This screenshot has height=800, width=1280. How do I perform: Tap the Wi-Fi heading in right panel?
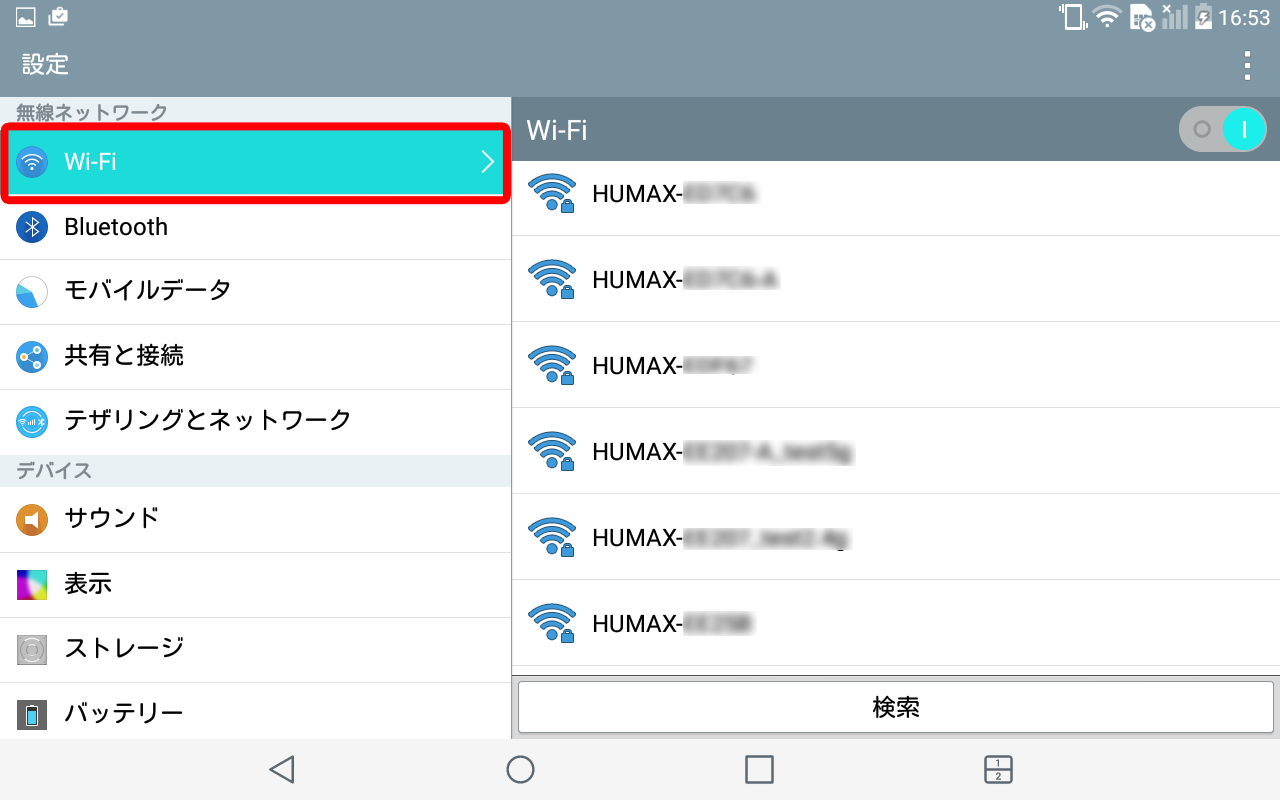pos(557,130)
